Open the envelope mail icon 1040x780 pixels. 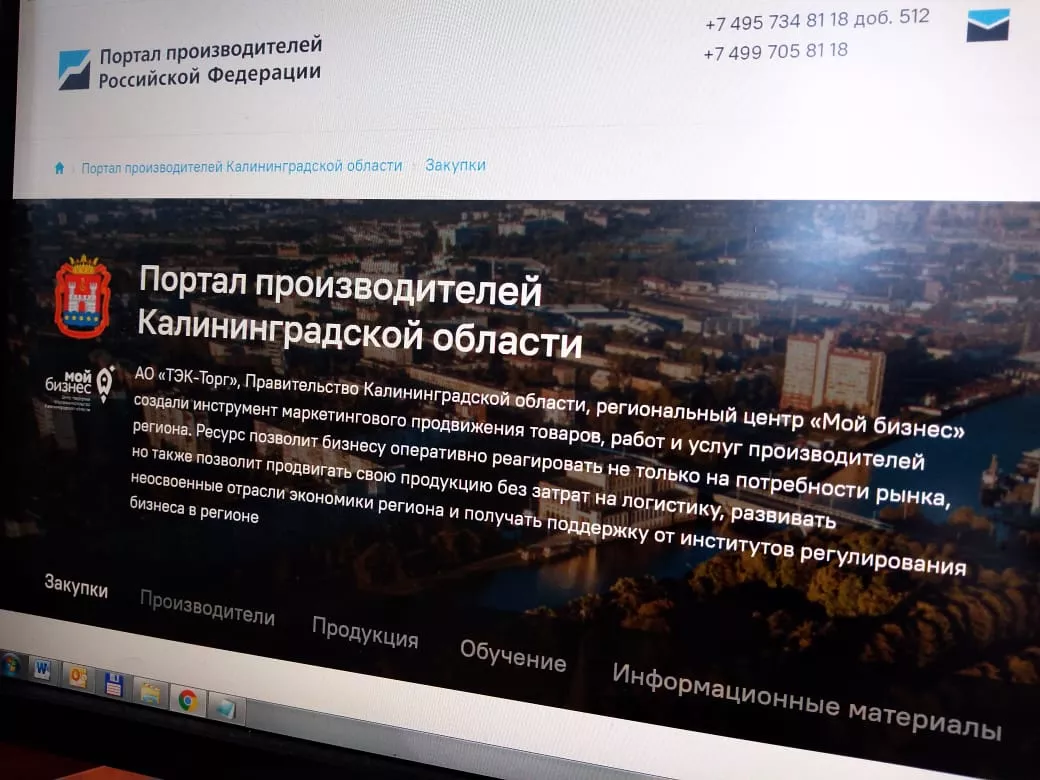[x=988, y=25]
